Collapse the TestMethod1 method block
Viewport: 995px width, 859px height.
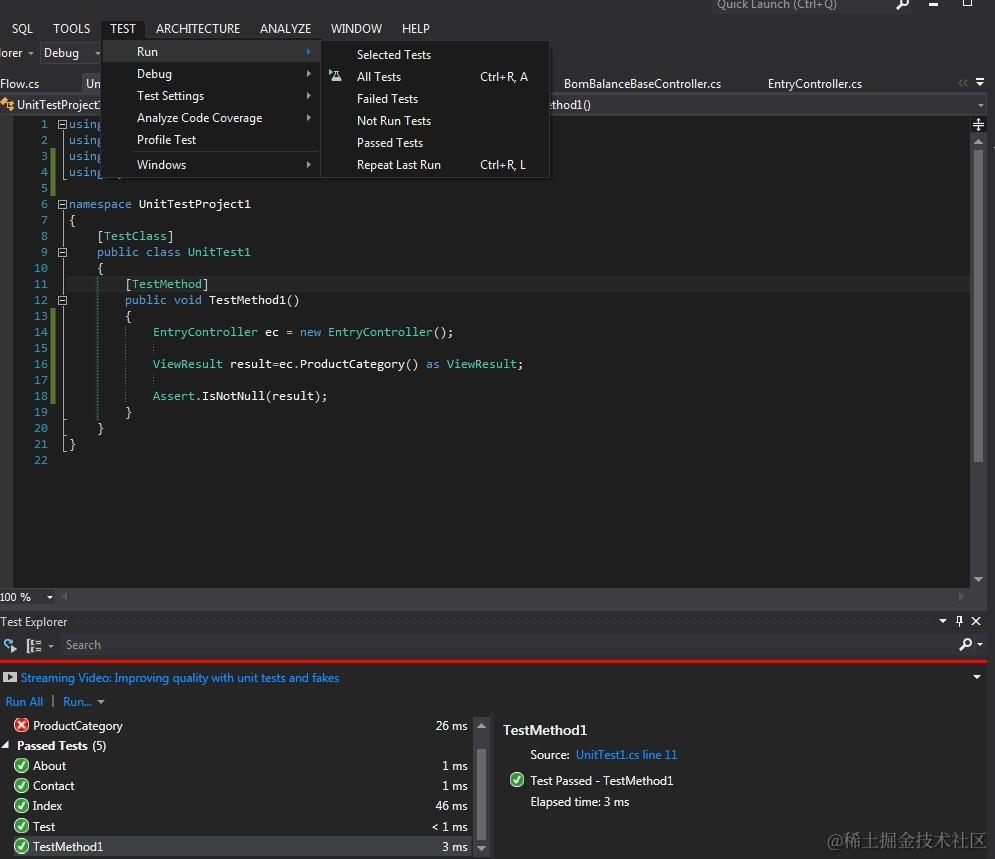pyautogui.click(x=62, y=300)
